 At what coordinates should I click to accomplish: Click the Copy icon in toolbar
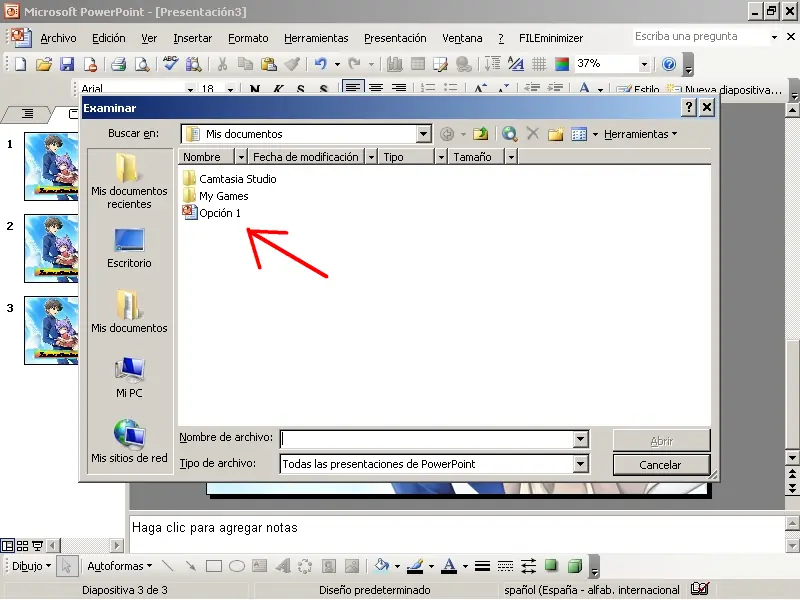[245, 64]
